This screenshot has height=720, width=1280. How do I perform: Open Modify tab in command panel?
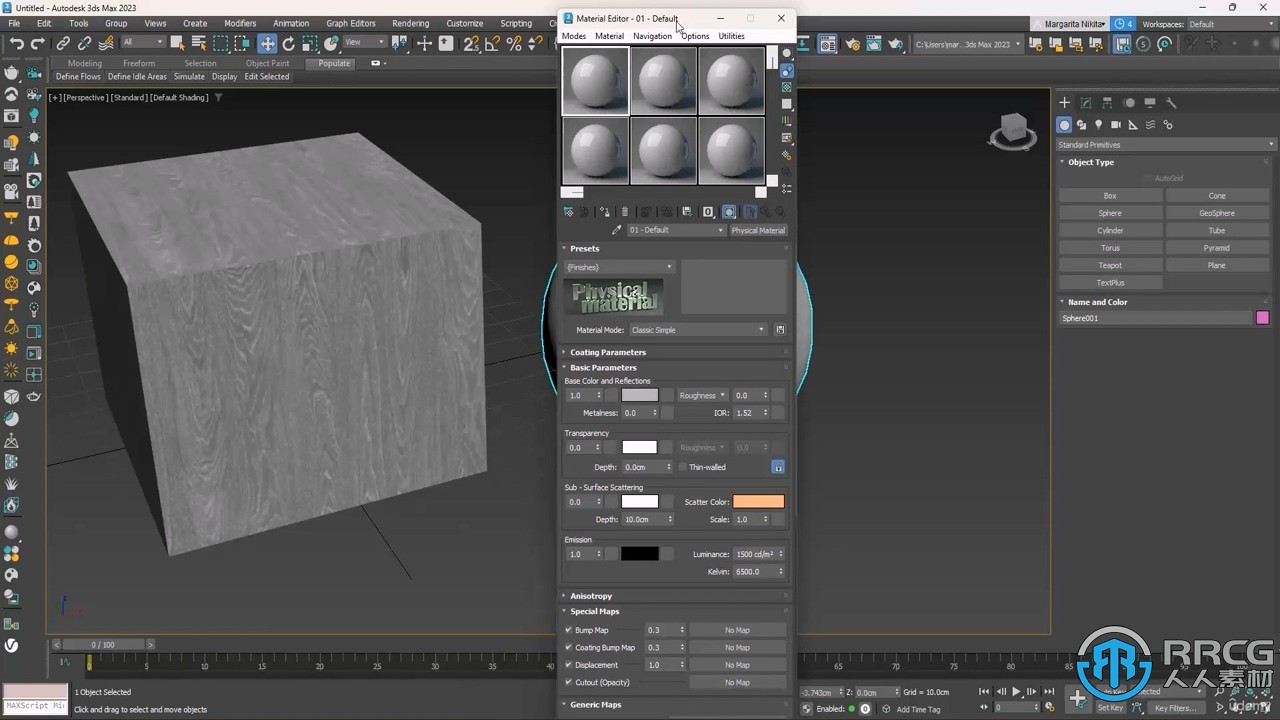(1086, 102)
